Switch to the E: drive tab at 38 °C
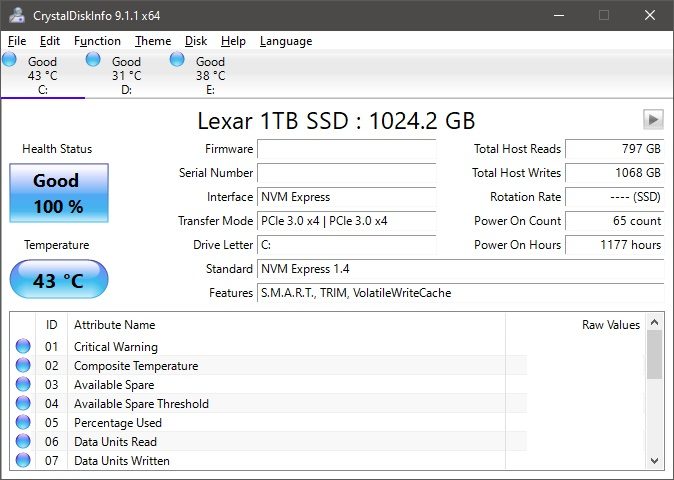The height and width of the screenshot is (480, 674). point(210,75)
